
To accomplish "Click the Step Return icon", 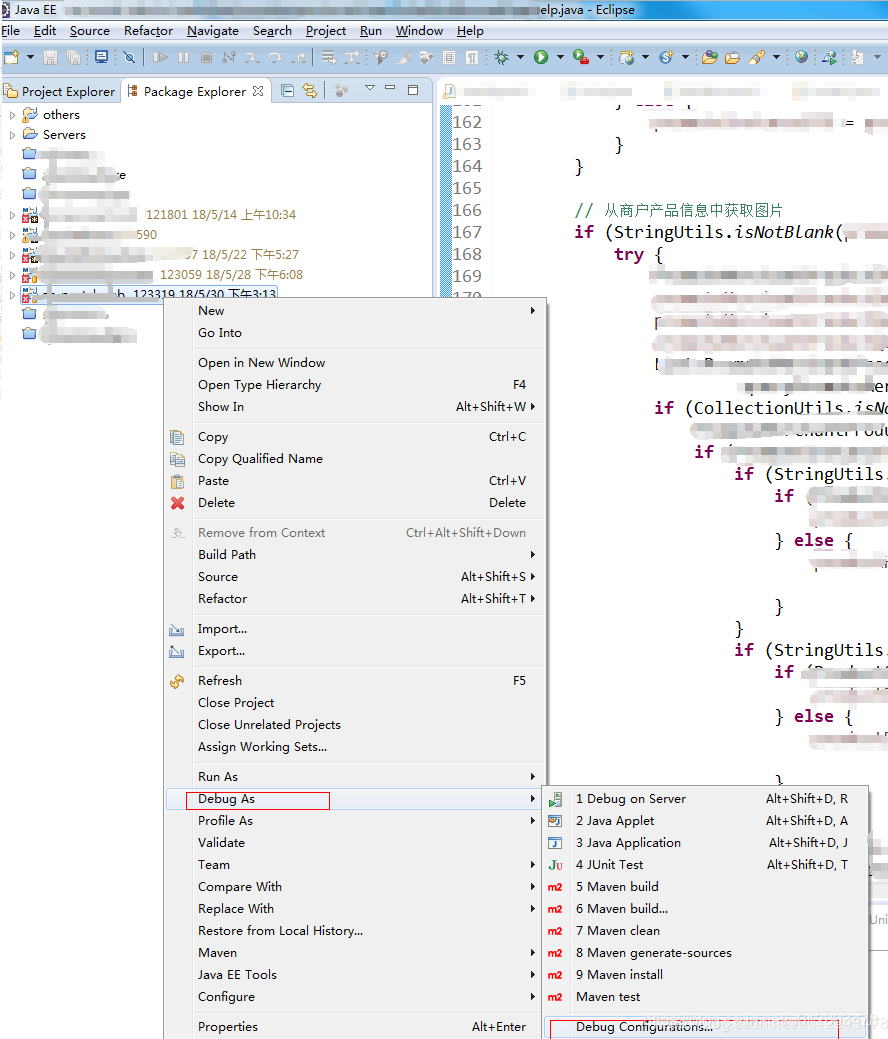I will point(299,58).
